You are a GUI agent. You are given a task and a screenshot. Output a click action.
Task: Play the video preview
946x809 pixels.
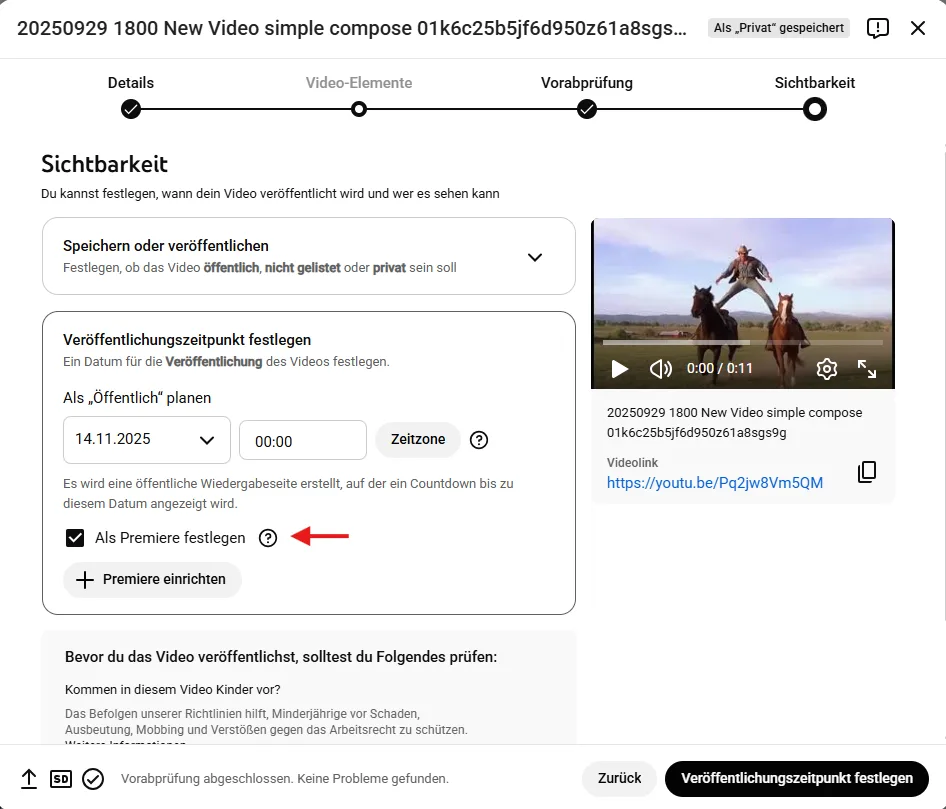pos(619,368)
